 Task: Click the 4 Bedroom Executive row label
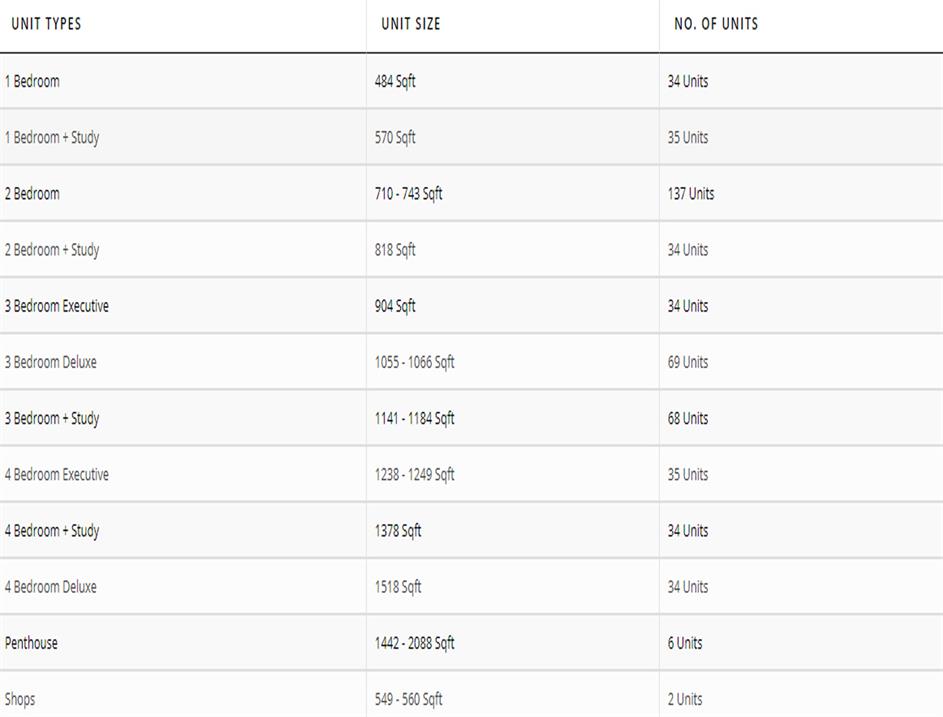tap(57, 474)
